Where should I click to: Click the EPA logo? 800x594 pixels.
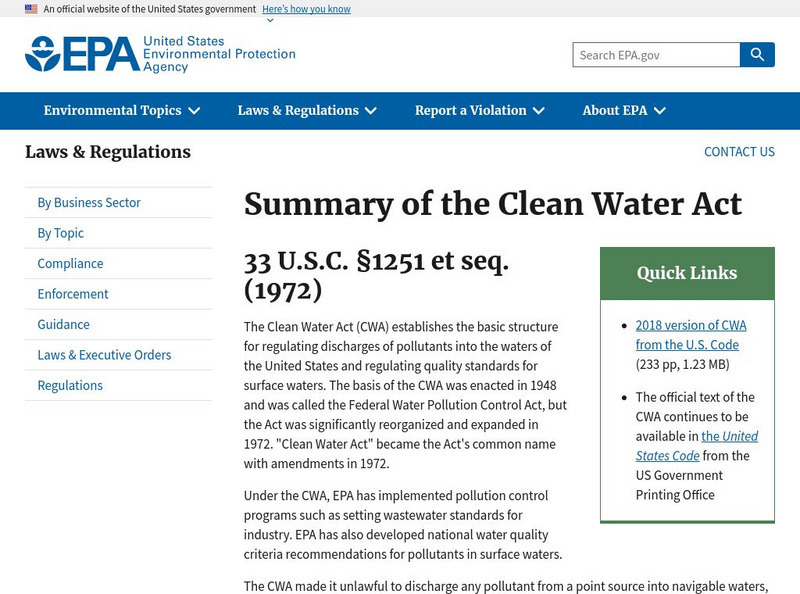[x=160, y=54]
